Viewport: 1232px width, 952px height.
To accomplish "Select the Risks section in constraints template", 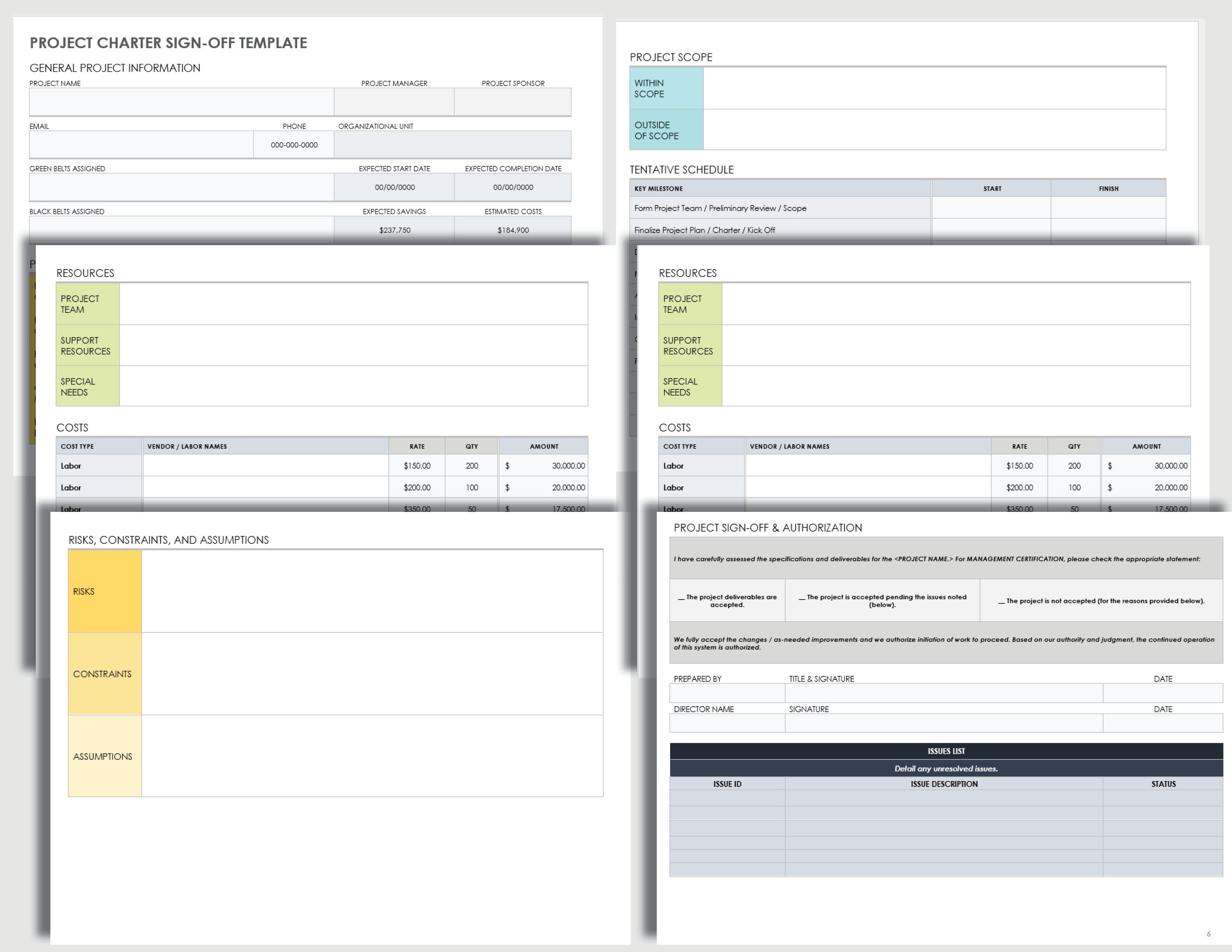I will tap(100, 590).
